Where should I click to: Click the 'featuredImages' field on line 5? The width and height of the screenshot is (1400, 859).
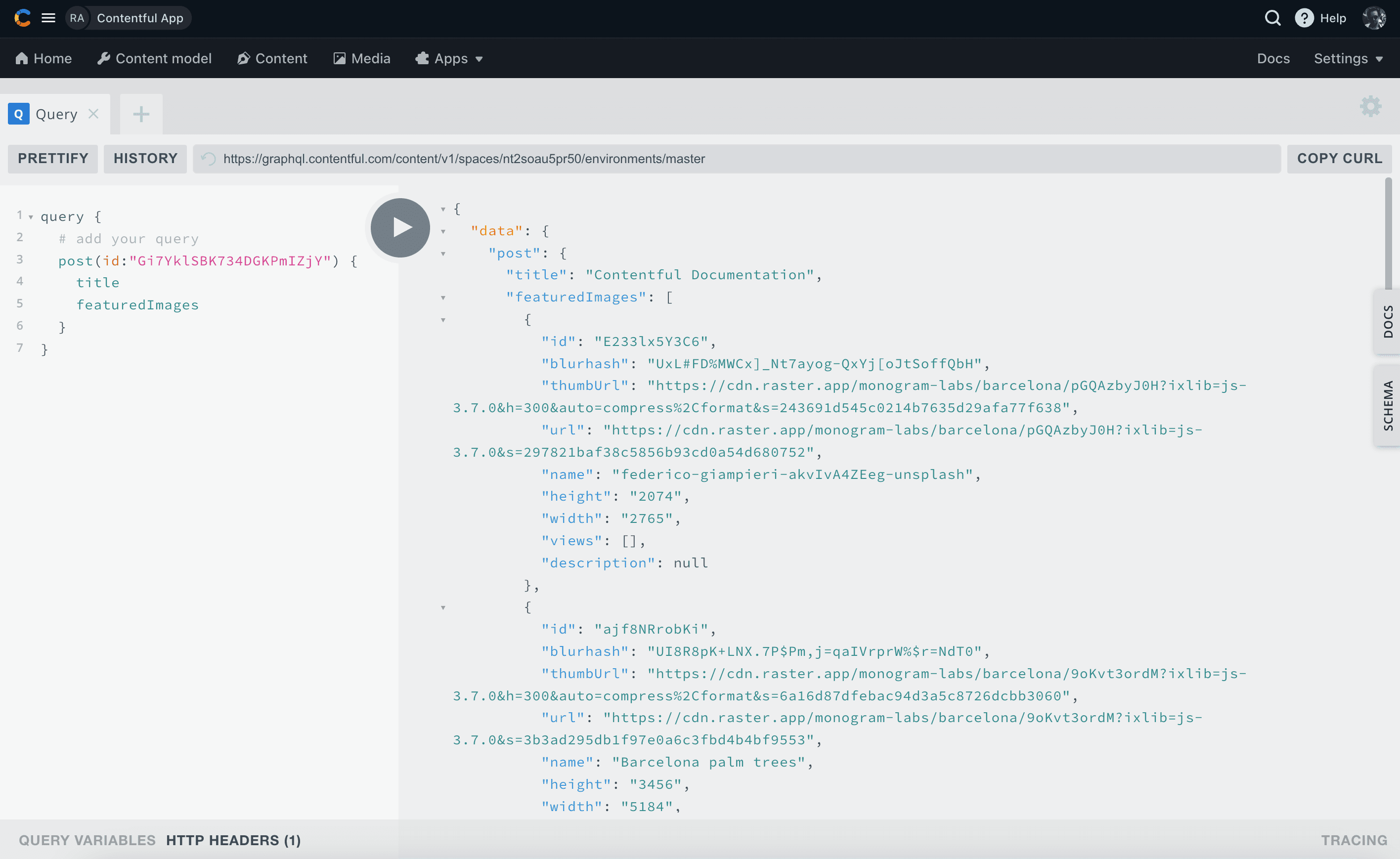tap(137, 305)
